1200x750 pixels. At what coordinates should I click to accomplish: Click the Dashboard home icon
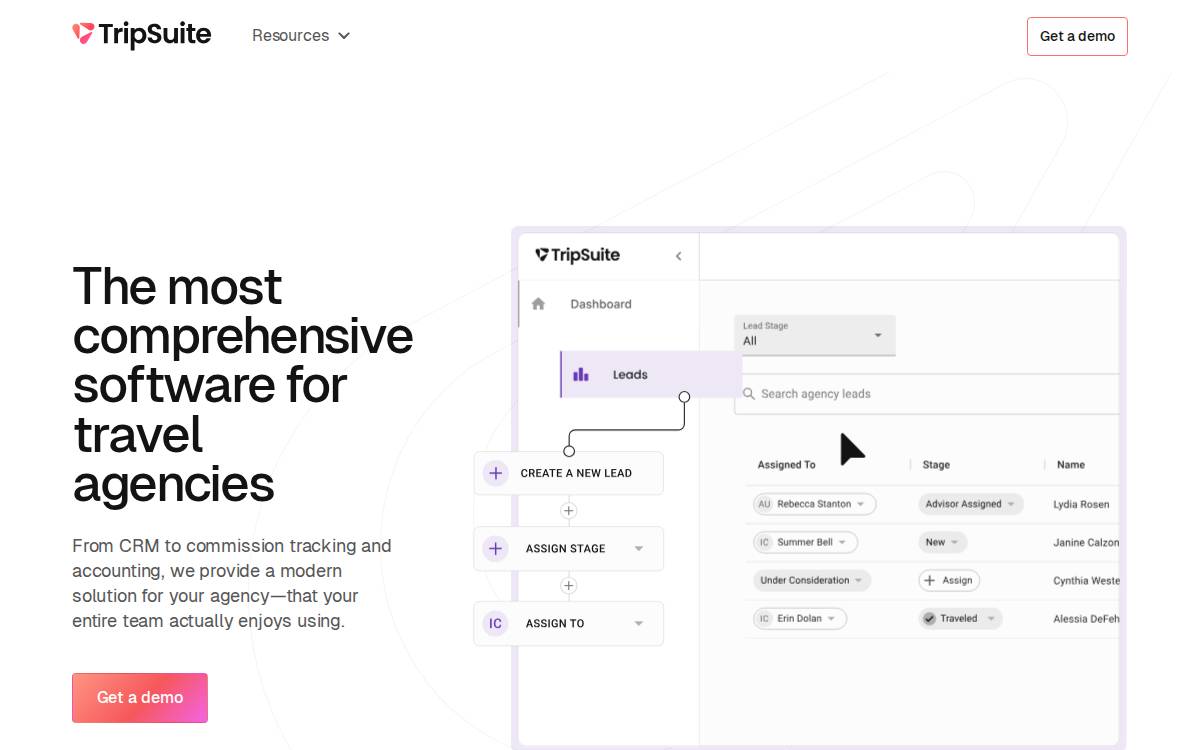click(538, 304)
